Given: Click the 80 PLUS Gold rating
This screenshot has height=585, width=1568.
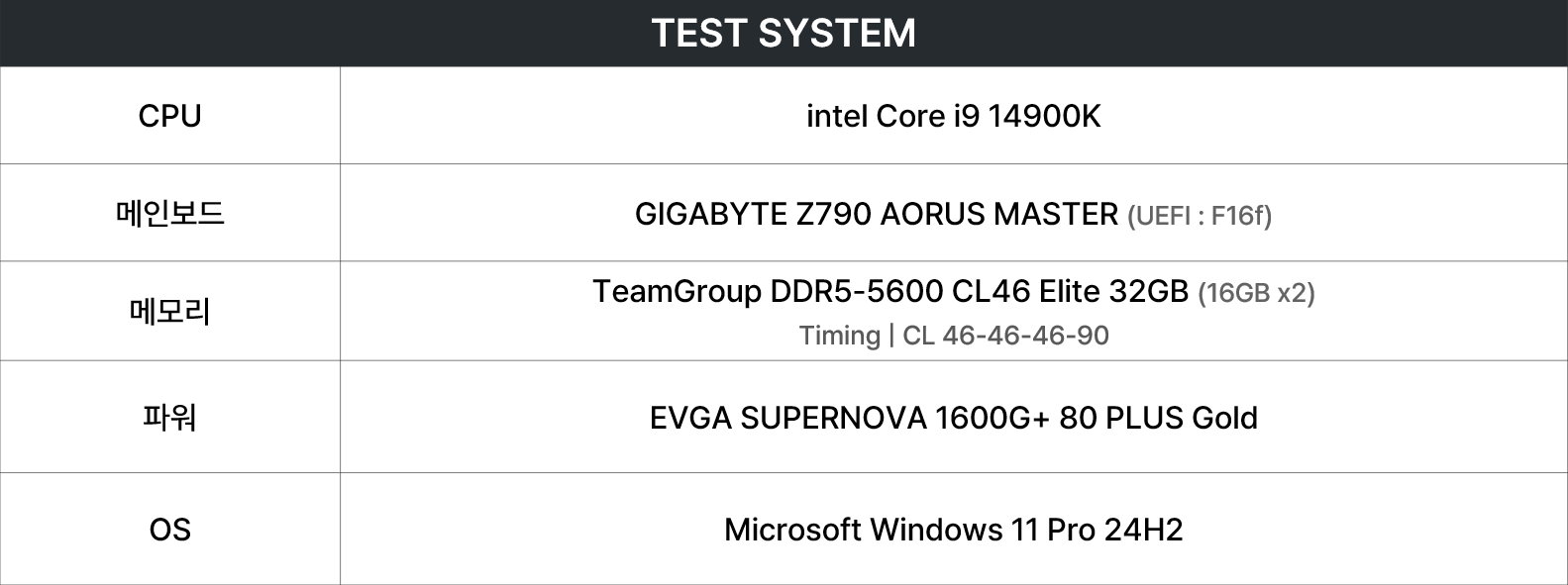Looking at the screenshot, I should pyautogui.click(x=1158, y=418).
